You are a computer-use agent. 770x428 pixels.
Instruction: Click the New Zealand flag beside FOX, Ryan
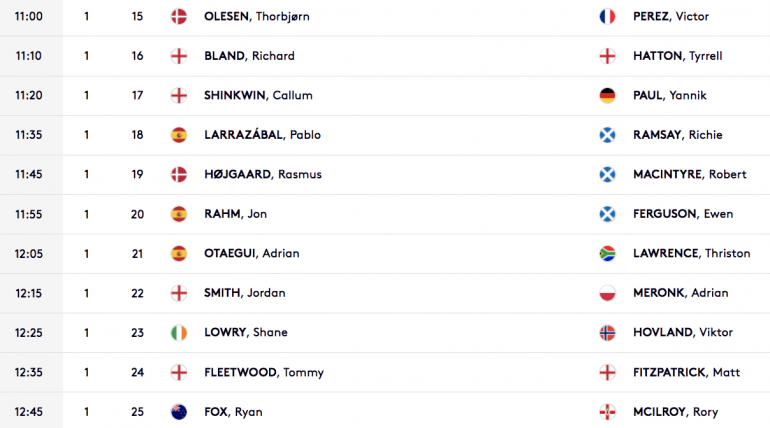coord(179,412)
